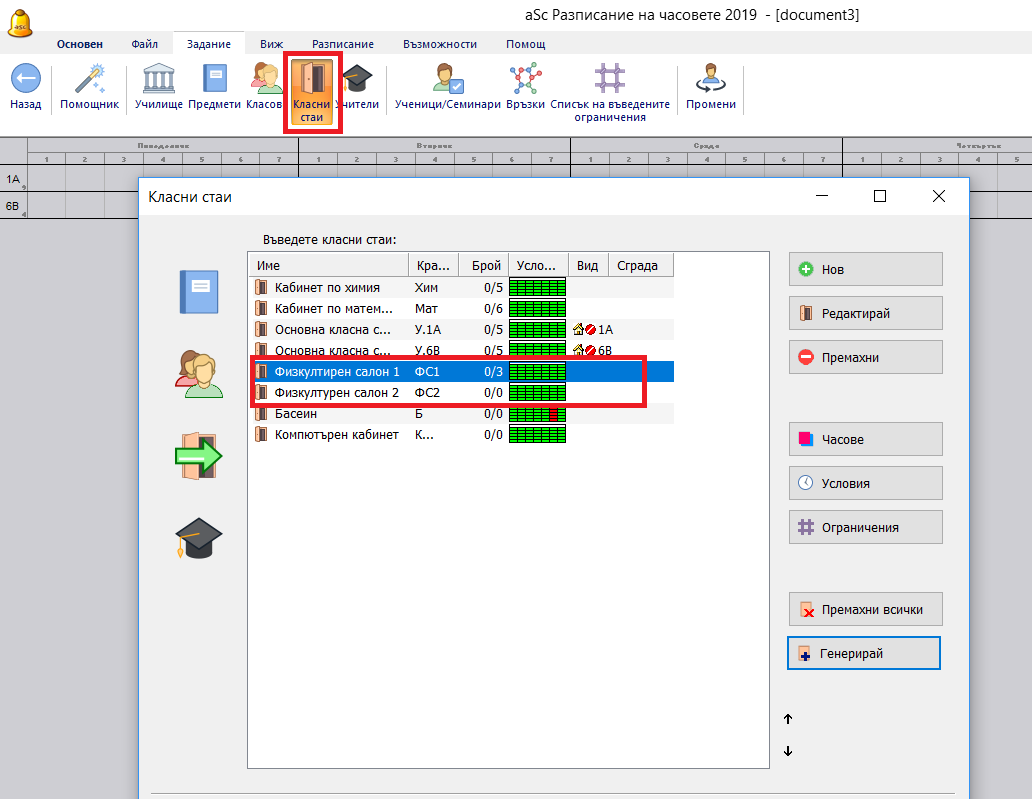
Task: Open the Помощник wizard tool
Action: click(x=89, y=80)
